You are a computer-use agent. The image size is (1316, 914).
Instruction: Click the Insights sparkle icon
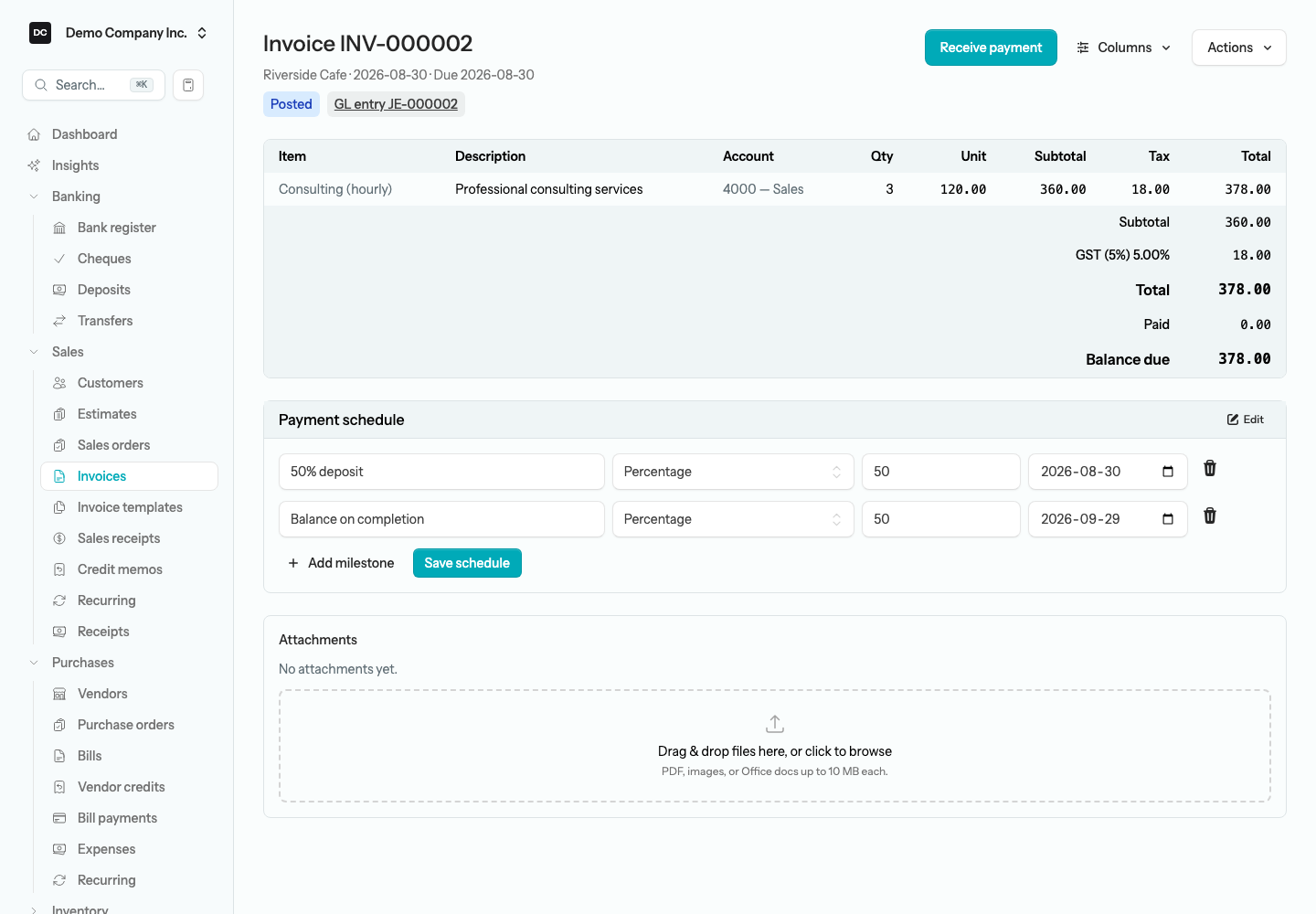click(34, 165)
